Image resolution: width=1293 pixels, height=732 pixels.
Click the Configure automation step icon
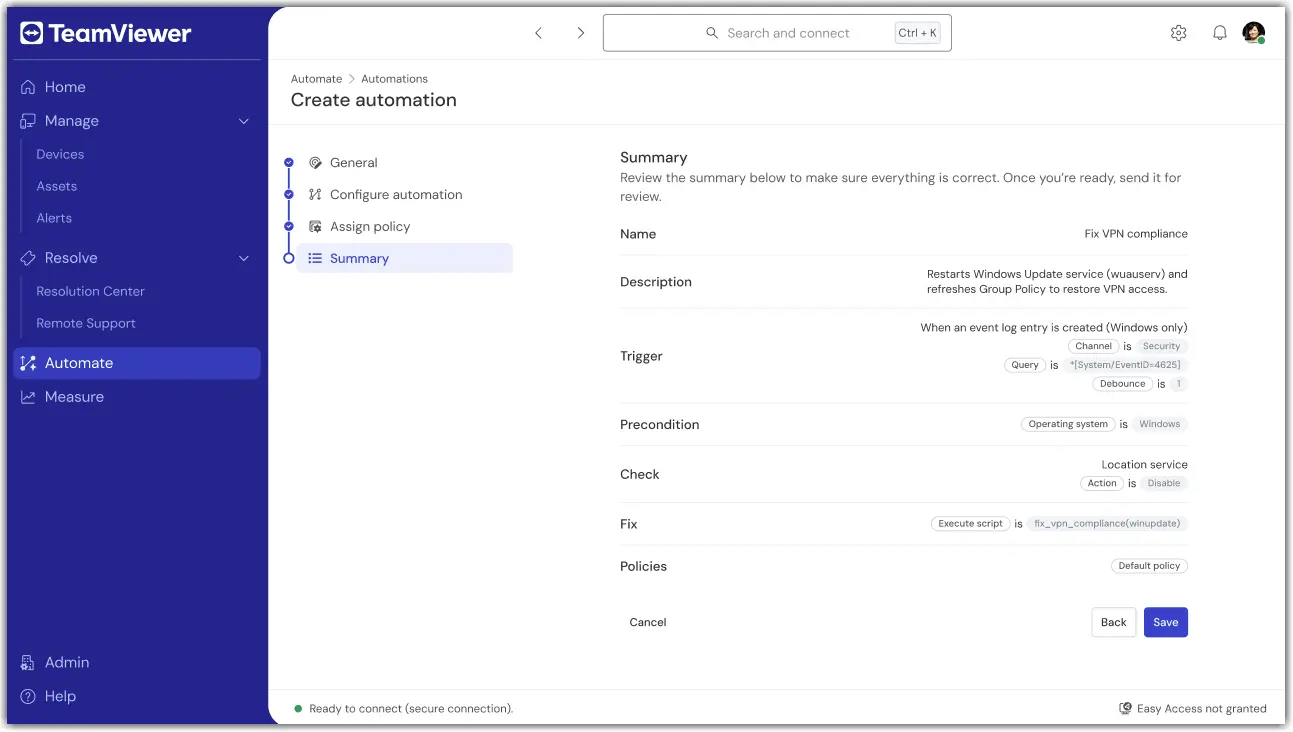[315, 195]
